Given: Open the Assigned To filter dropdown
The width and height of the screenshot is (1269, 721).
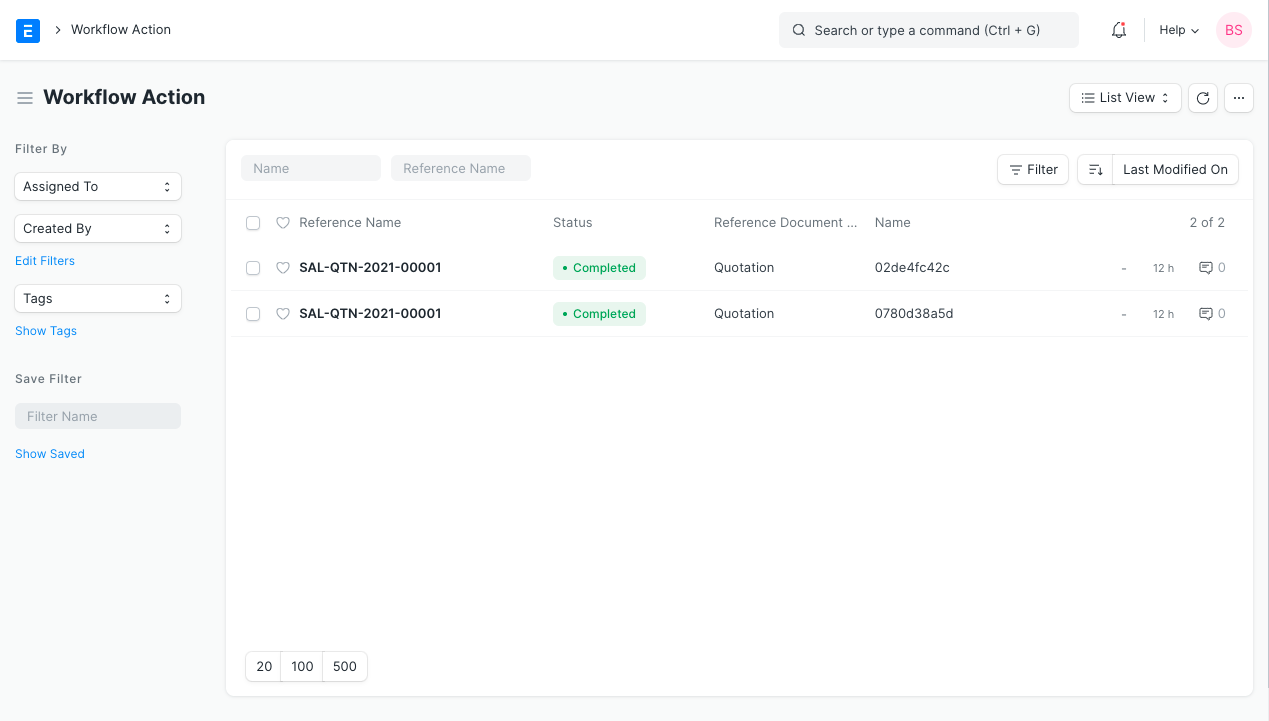Looking at the screenshot, I should pos(97,186).
